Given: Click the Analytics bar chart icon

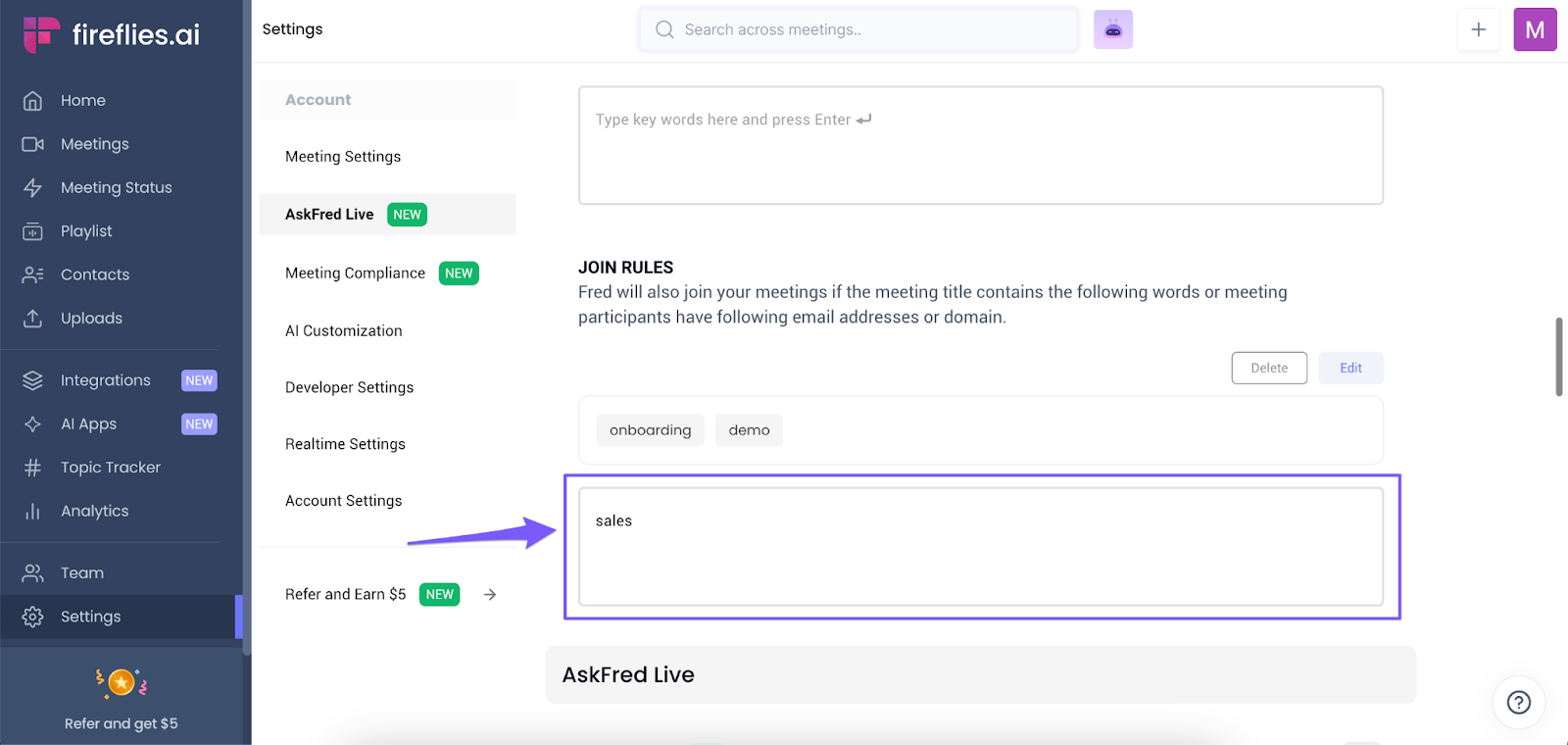Looking at the screenshot, I should [x=32, y=511].
